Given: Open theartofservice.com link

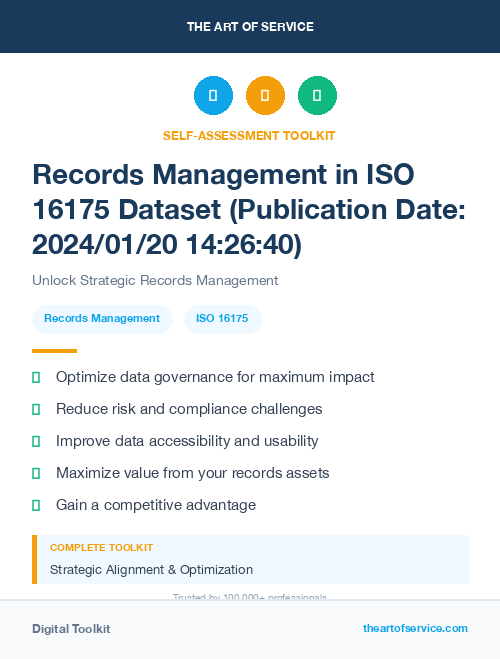Looking at the screenshot, I should click(x=415, y=628).
